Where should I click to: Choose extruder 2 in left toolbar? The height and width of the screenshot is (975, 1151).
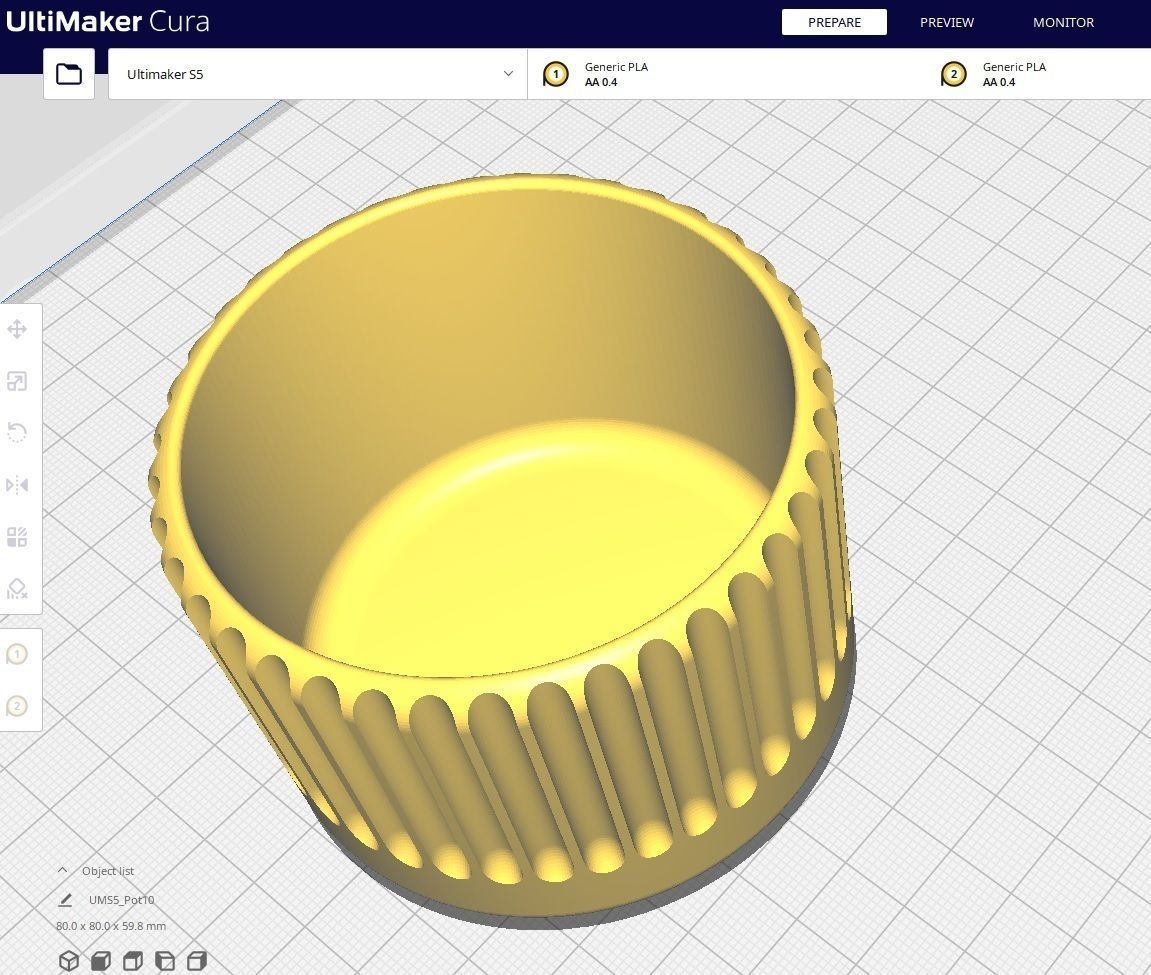pos(17,706)
